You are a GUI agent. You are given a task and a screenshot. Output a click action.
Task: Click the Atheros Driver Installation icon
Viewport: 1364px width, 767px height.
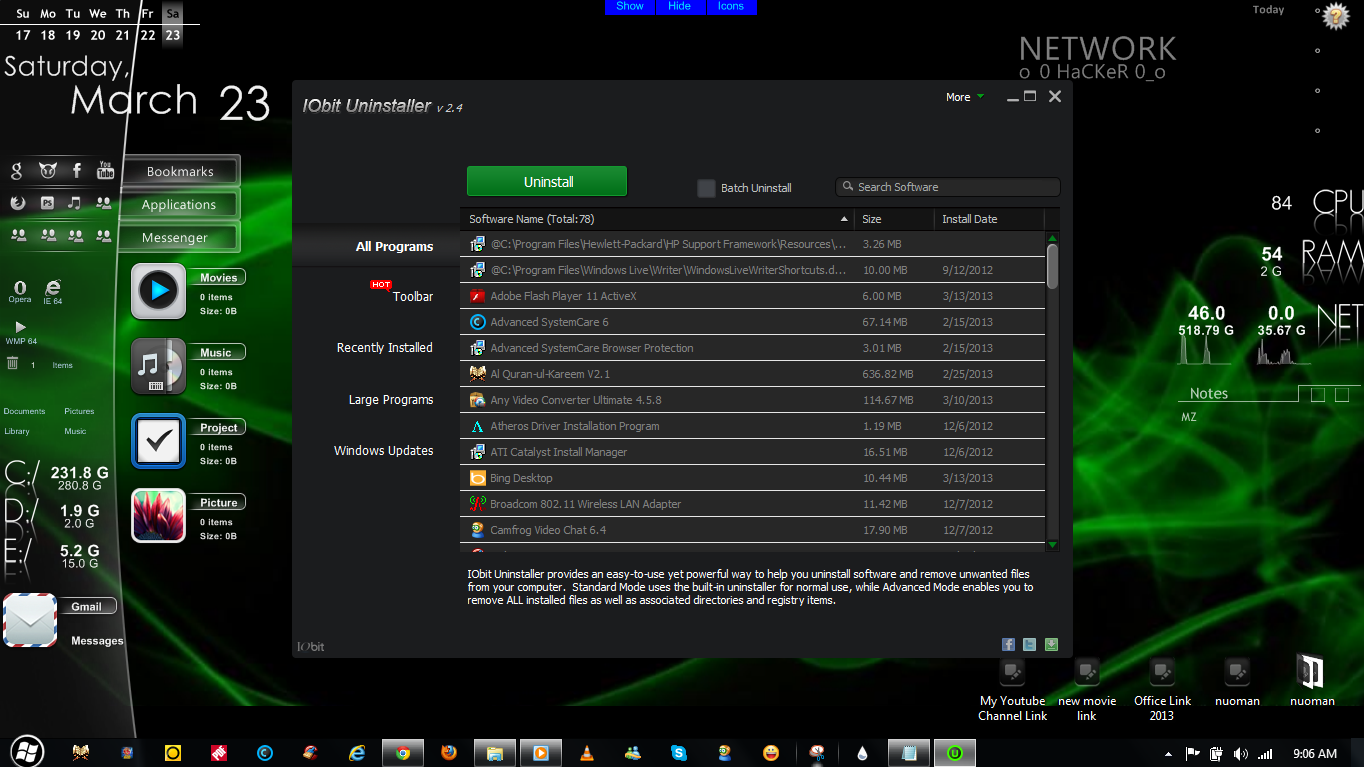click(x=477, y=426)
